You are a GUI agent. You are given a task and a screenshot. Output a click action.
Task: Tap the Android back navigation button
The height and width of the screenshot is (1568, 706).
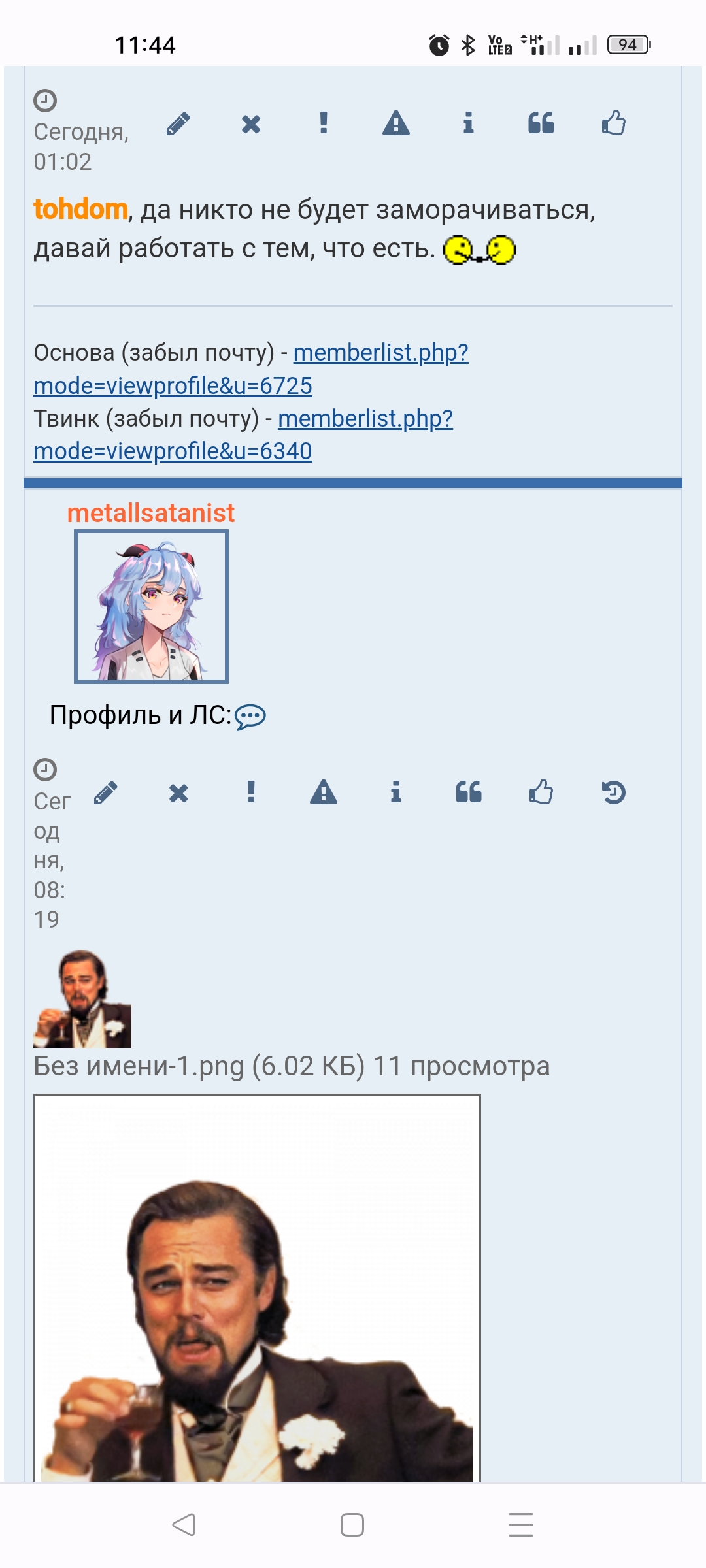tap(184, 1525)
